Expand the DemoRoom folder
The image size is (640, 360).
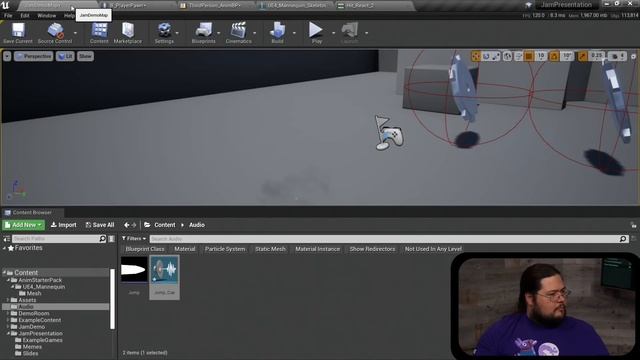click(x=8, y=313)
